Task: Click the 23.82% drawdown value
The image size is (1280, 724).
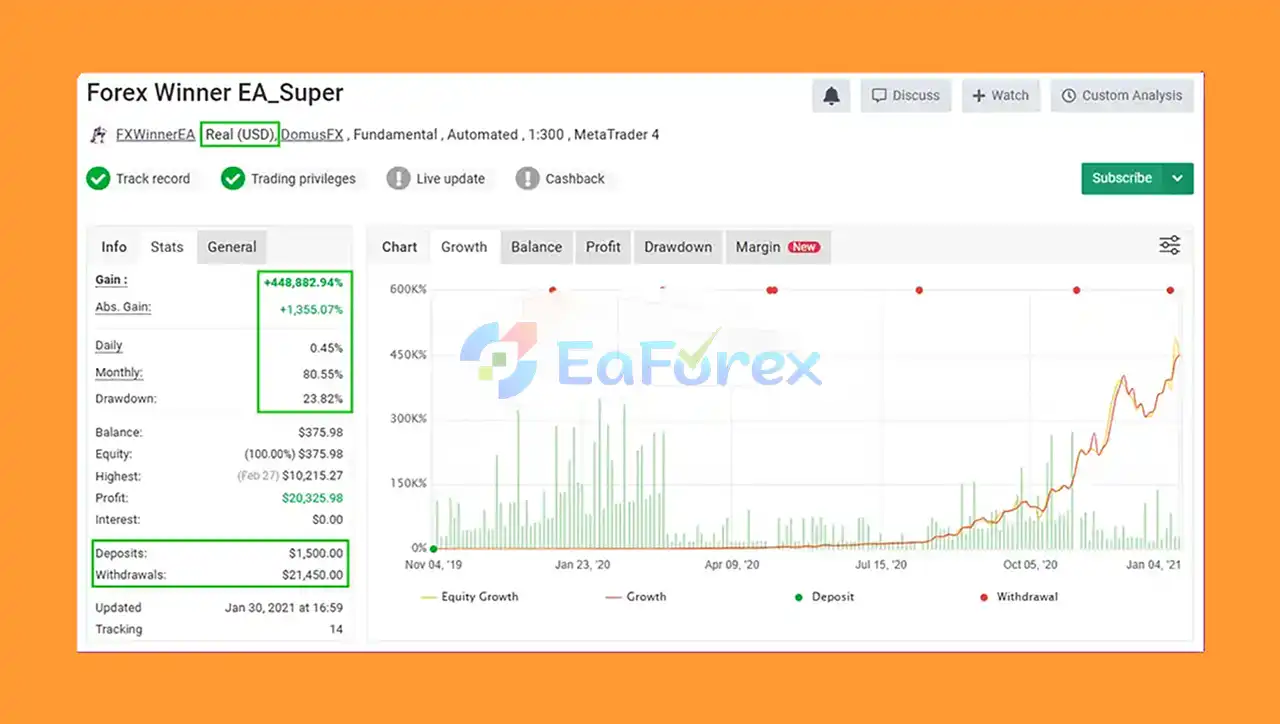Action: pyautogui.click(x=322, y=399)
